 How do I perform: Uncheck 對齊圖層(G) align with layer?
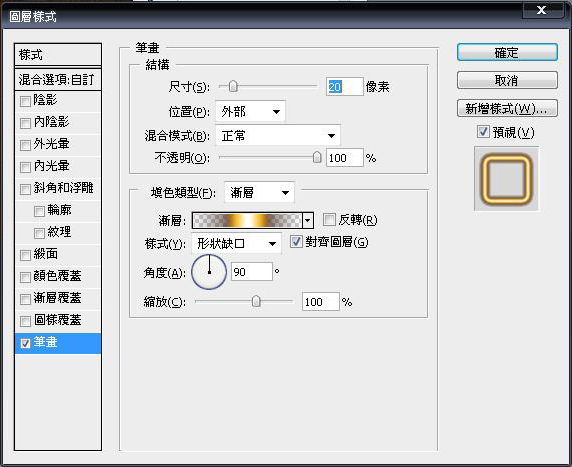296,242
